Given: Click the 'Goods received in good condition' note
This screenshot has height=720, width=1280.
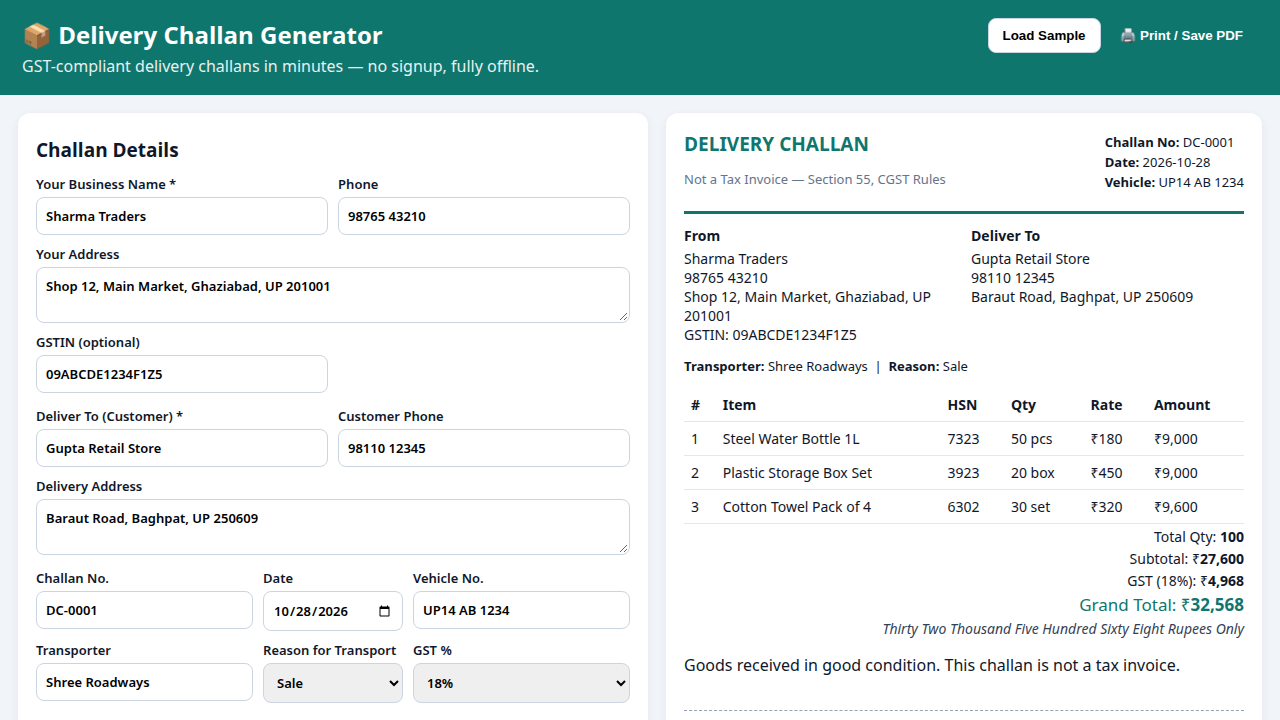Looking at the screenshot, I should (932, 665).
